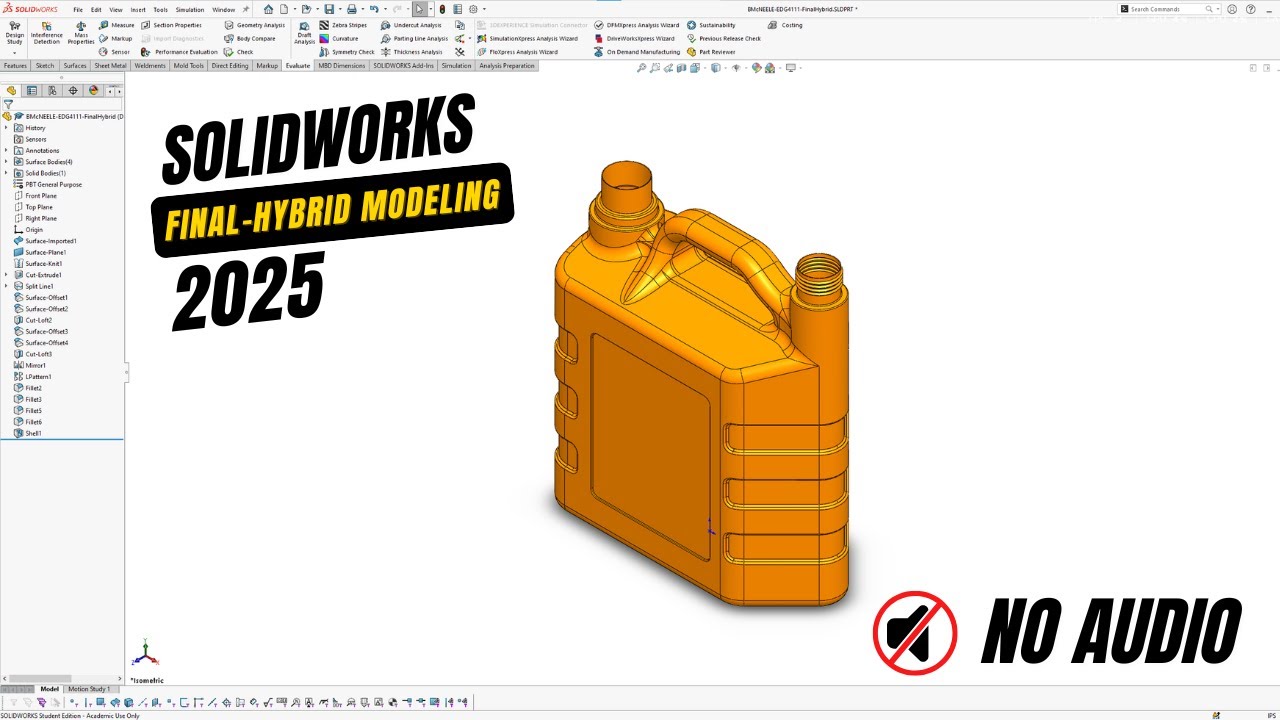Screen dimensions: 1280x720
Task: Launch DFMXpress Analysis Wizard
Action: coord(637,25)
